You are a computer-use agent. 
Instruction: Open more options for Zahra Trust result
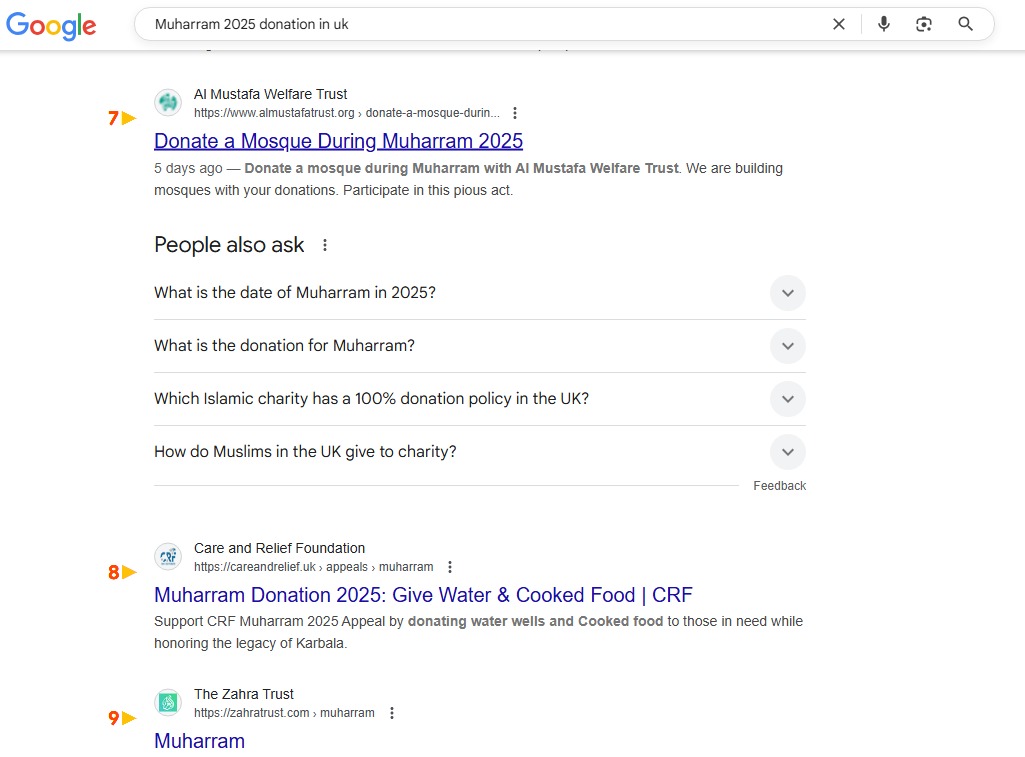(392, 713)
